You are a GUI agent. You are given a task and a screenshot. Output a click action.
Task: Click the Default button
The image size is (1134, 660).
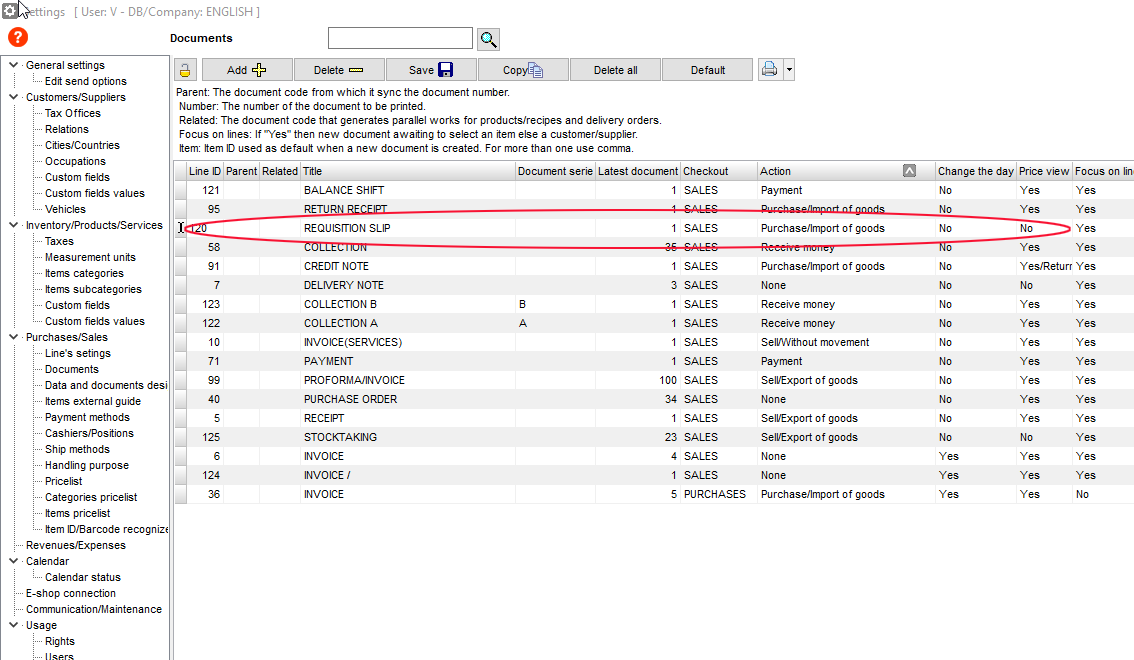[x=707, y=70]
